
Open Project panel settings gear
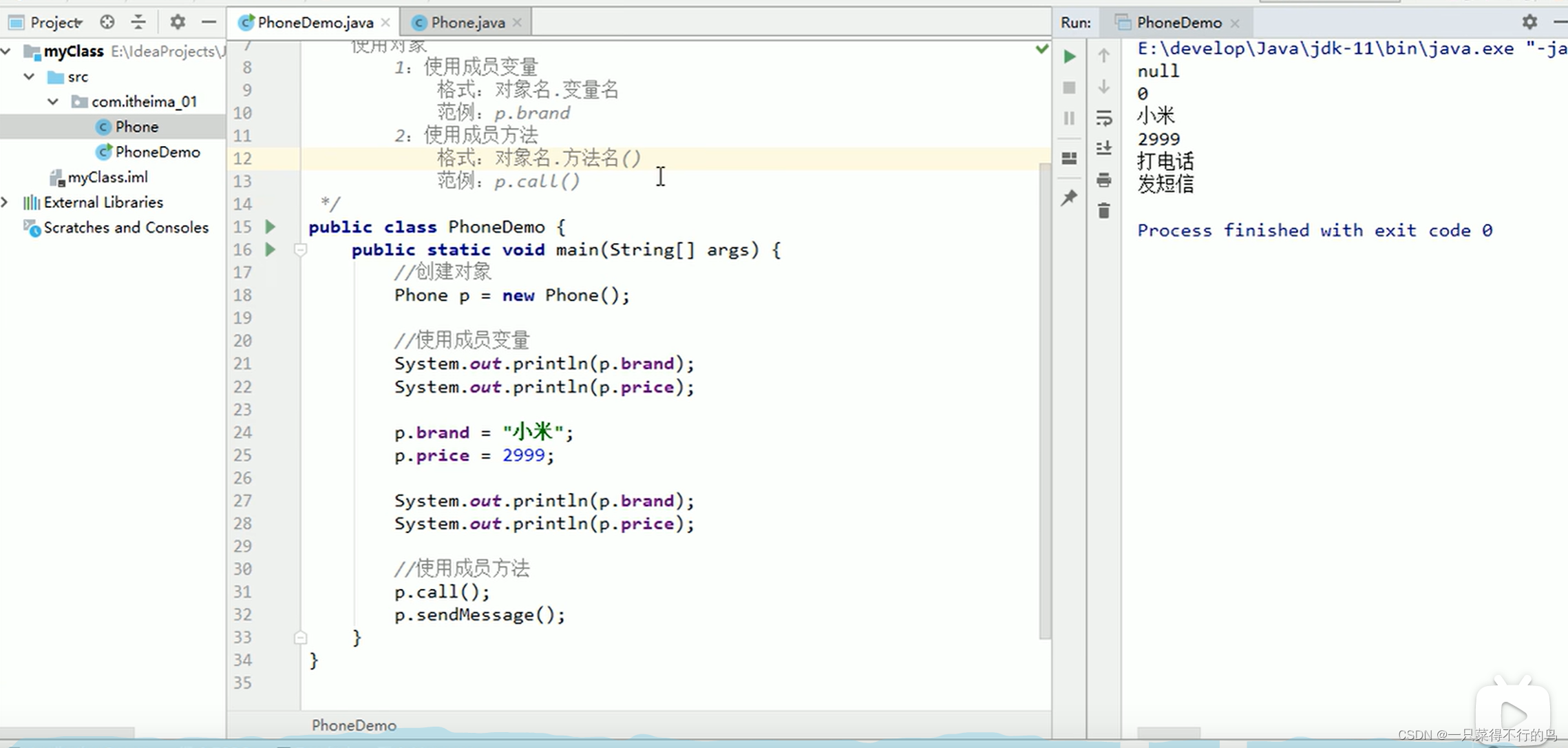tap(178, 22)
